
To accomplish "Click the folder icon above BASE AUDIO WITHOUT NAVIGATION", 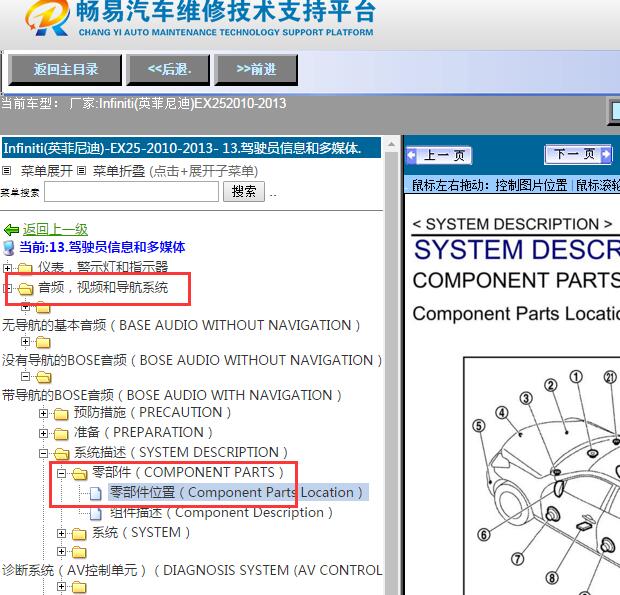I will click(43, 308).
